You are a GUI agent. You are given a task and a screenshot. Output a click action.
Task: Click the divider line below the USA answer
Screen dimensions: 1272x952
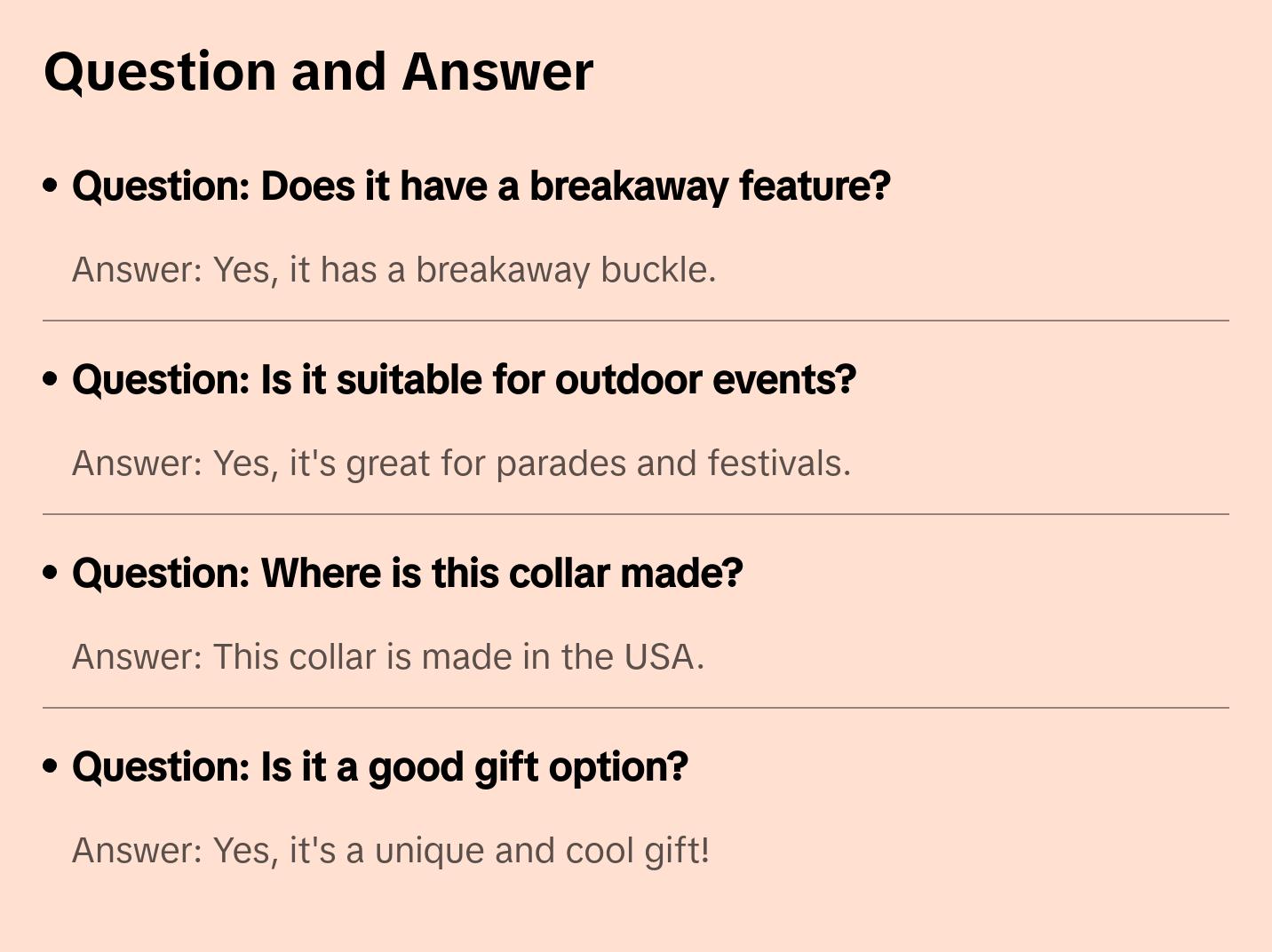point(636,708)
